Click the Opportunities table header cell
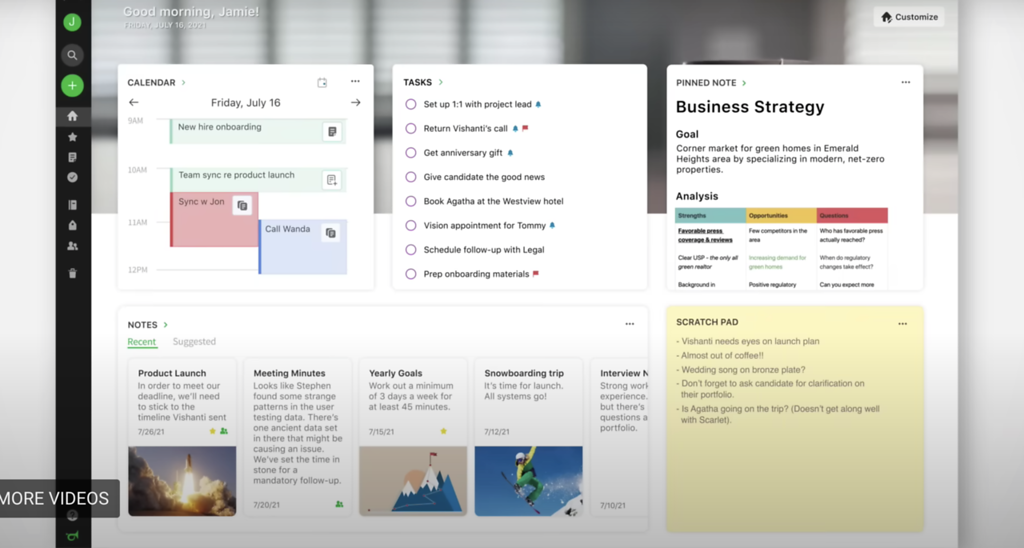This screenshot has height=548, width=1024. coord(781,216)
